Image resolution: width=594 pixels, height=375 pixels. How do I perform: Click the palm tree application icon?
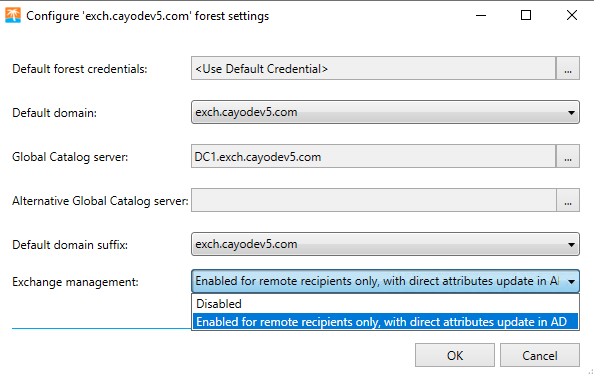pyautogui.click(x=13, y=16)
